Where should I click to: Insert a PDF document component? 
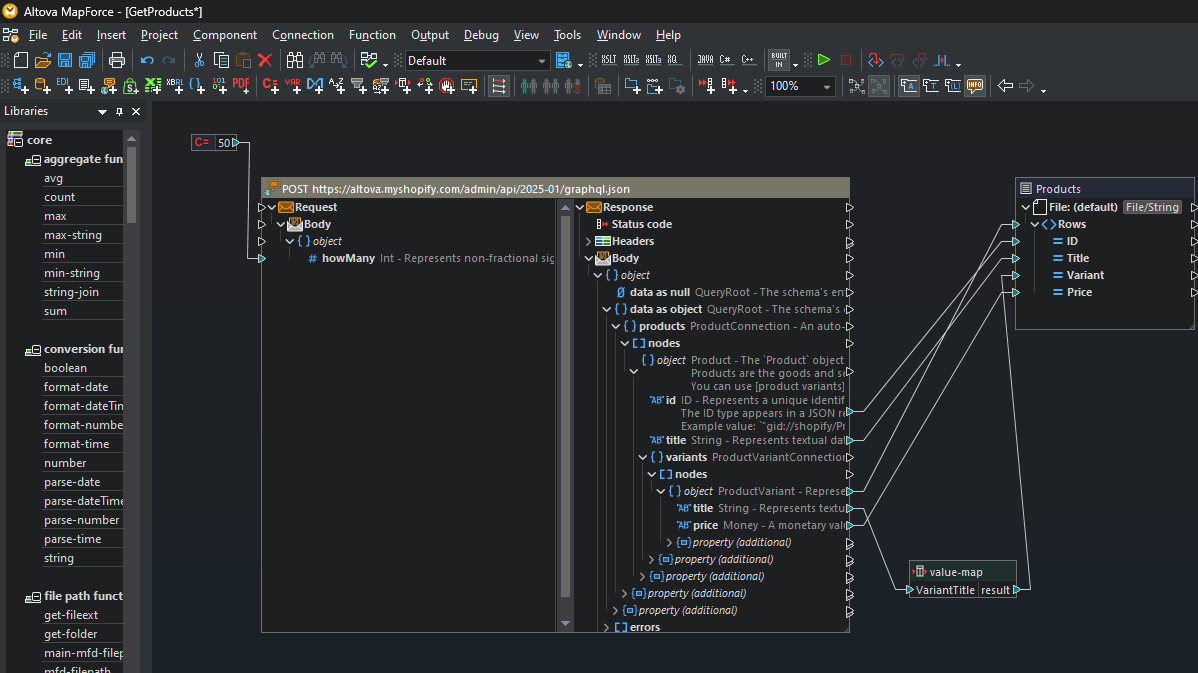point(241,86)
